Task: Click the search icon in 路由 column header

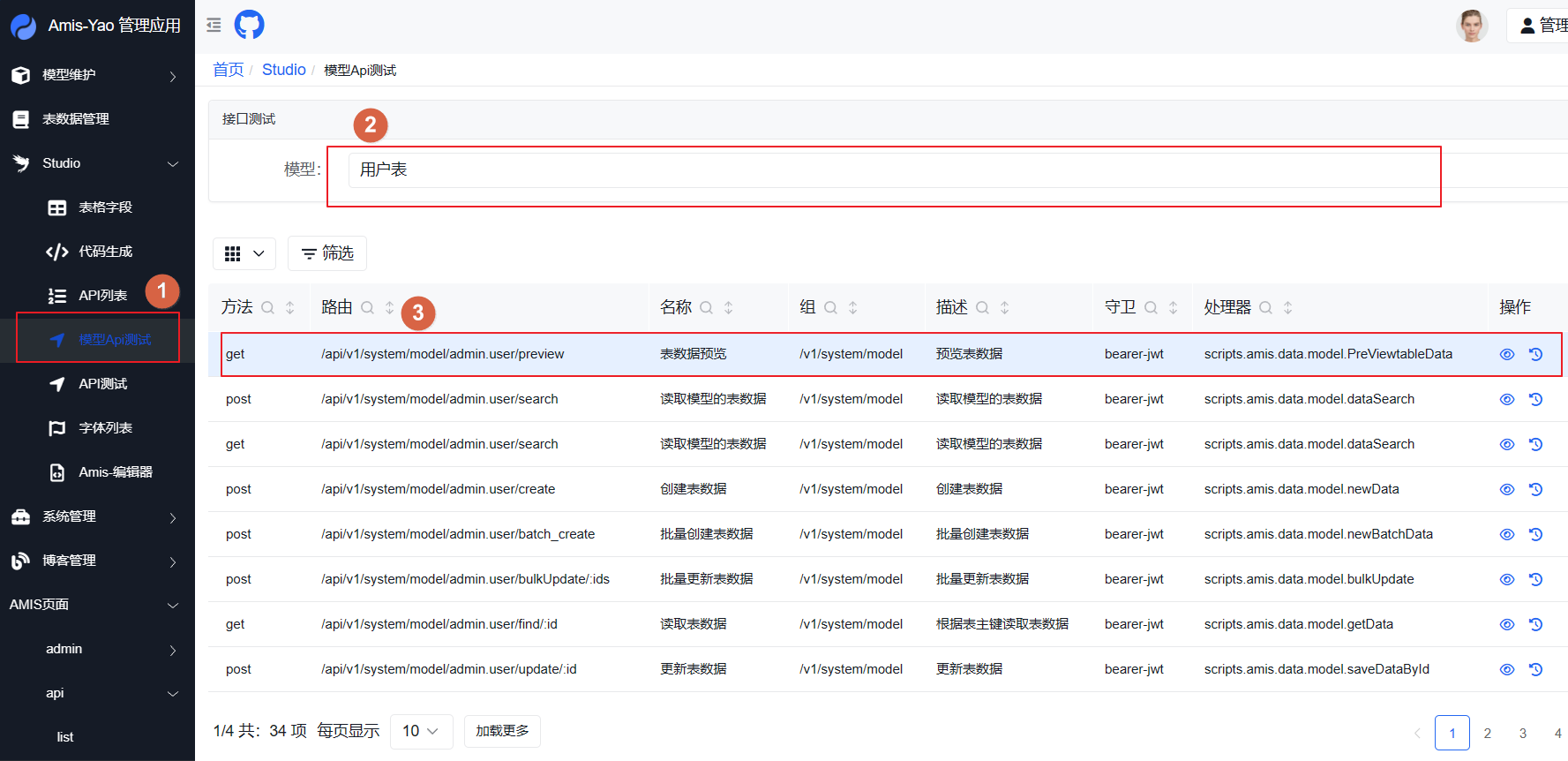Action: [x=368, y=307]
